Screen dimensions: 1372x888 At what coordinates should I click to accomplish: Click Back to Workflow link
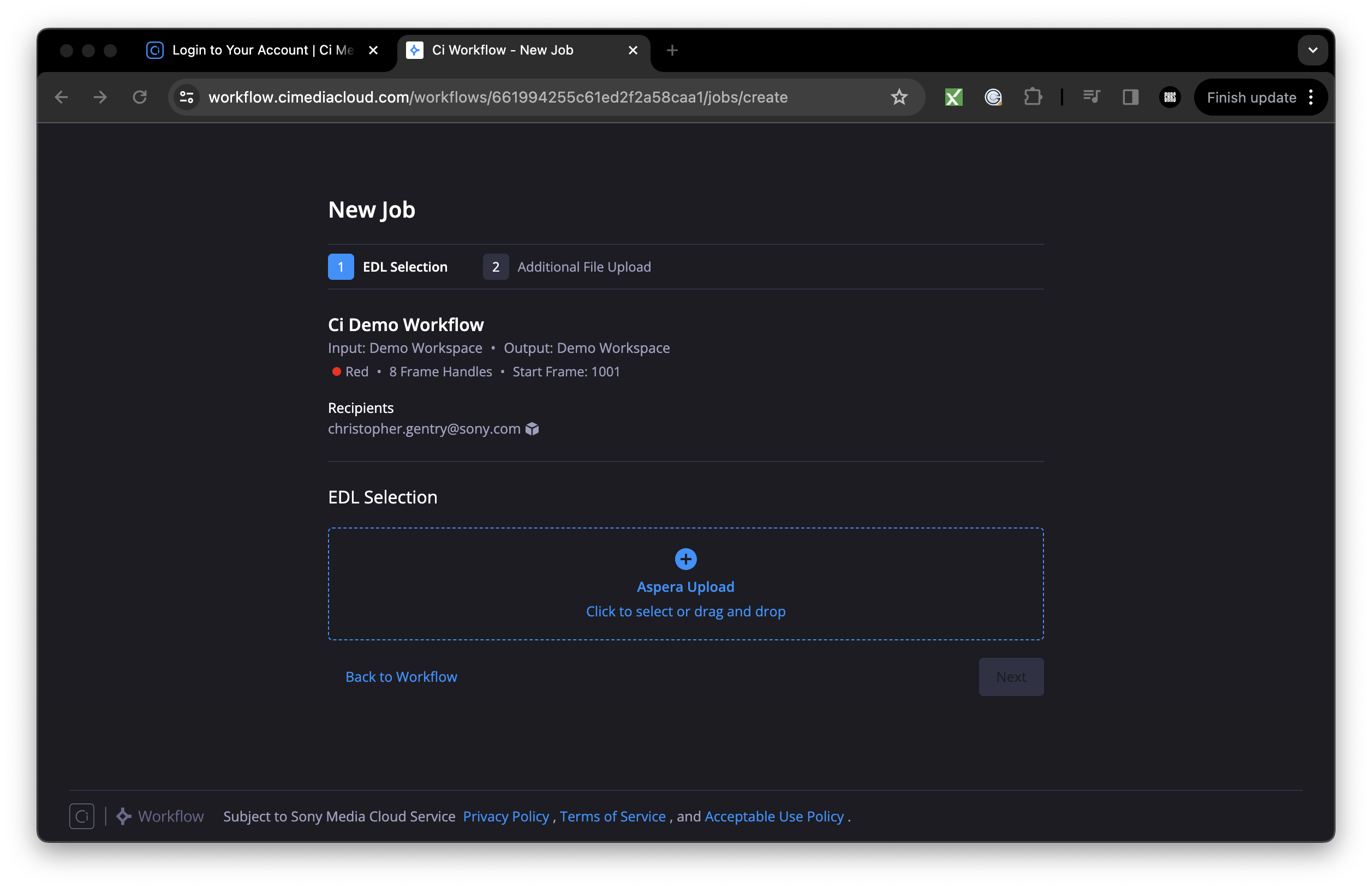(x=401, y=676)
